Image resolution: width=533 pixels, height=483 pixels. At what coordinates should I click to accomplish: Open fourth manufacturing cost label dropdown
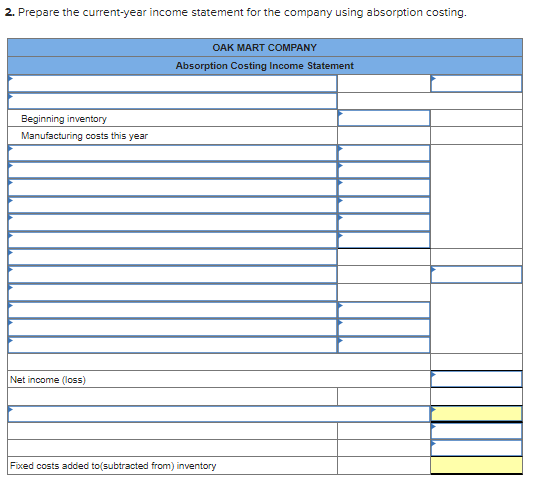click(x=172, y=205)
